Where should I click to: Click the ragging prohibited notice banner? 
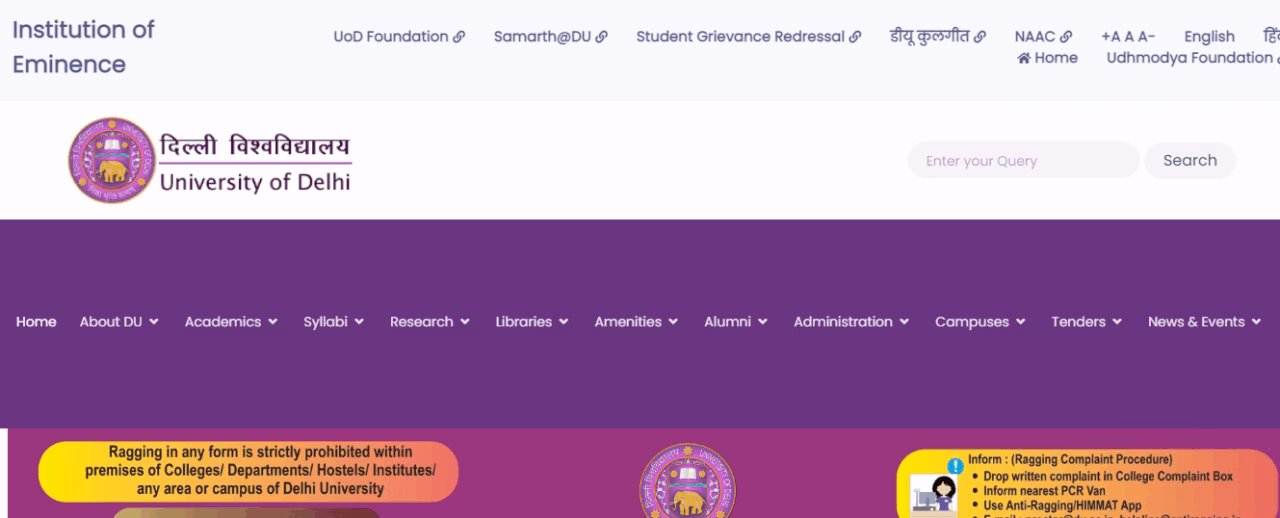[x=248, y=471]
